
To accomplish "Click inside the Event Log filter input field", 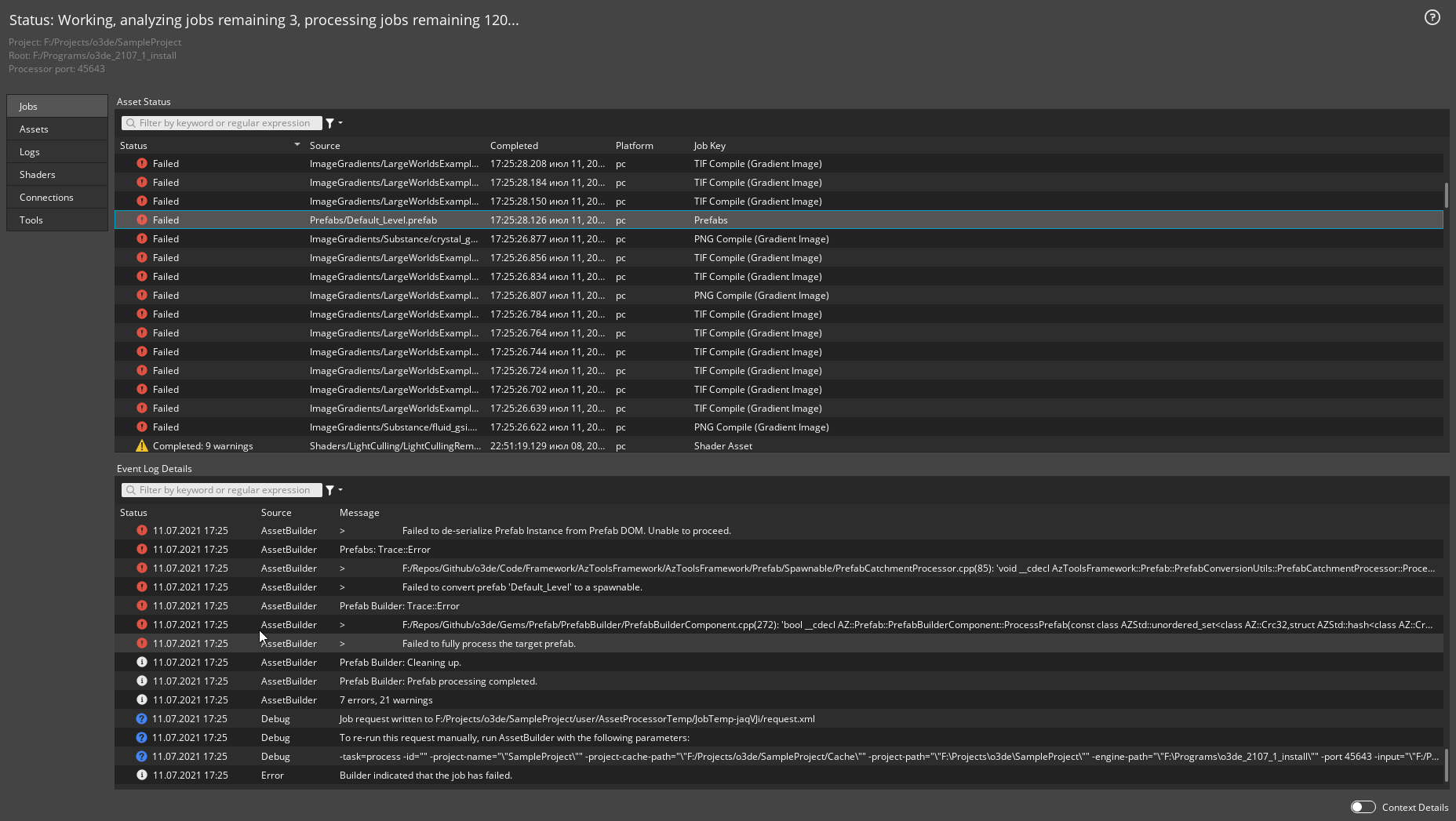I will [227, 489].
